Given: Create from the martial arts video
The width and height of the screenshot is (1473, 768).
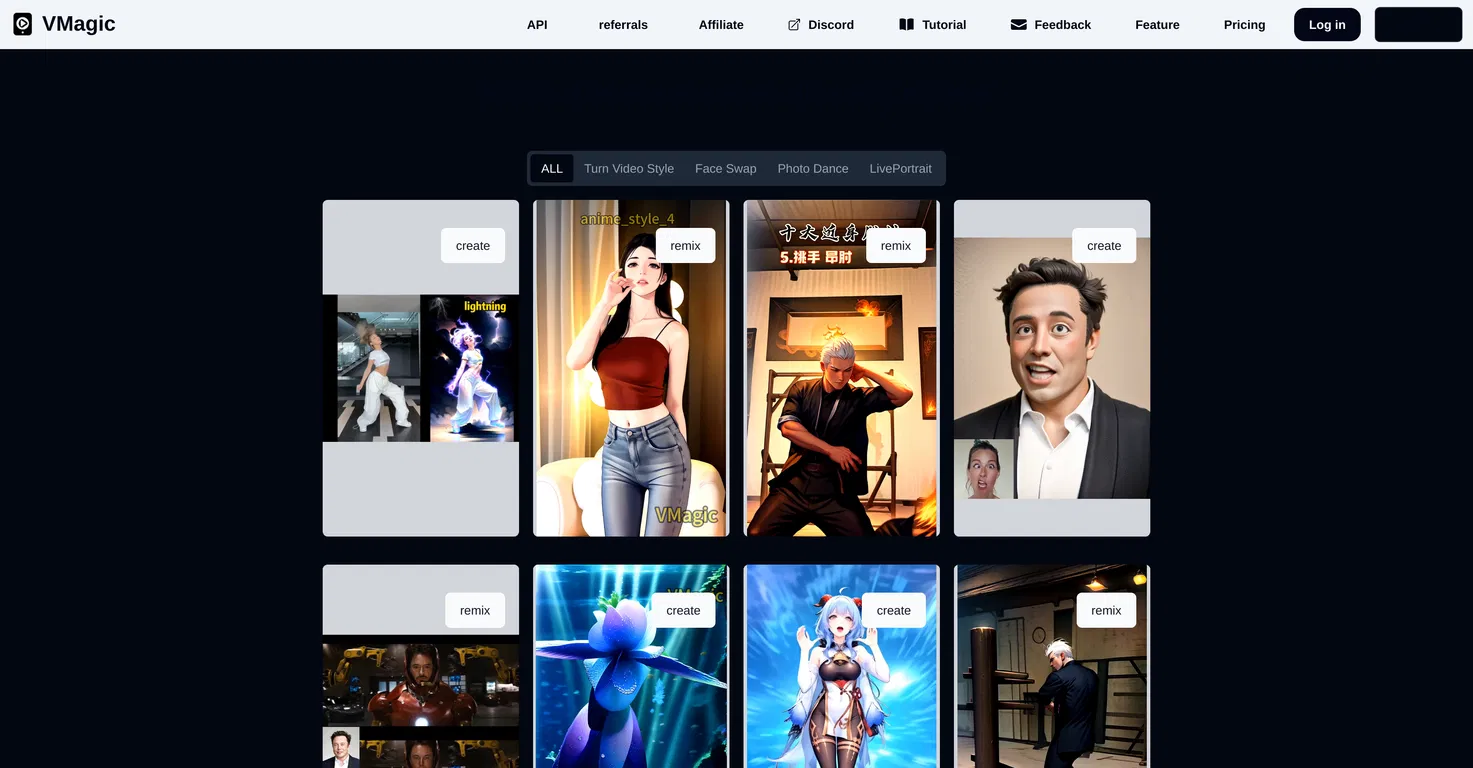Looking at the screenshot, I should [x=896, y=245].
